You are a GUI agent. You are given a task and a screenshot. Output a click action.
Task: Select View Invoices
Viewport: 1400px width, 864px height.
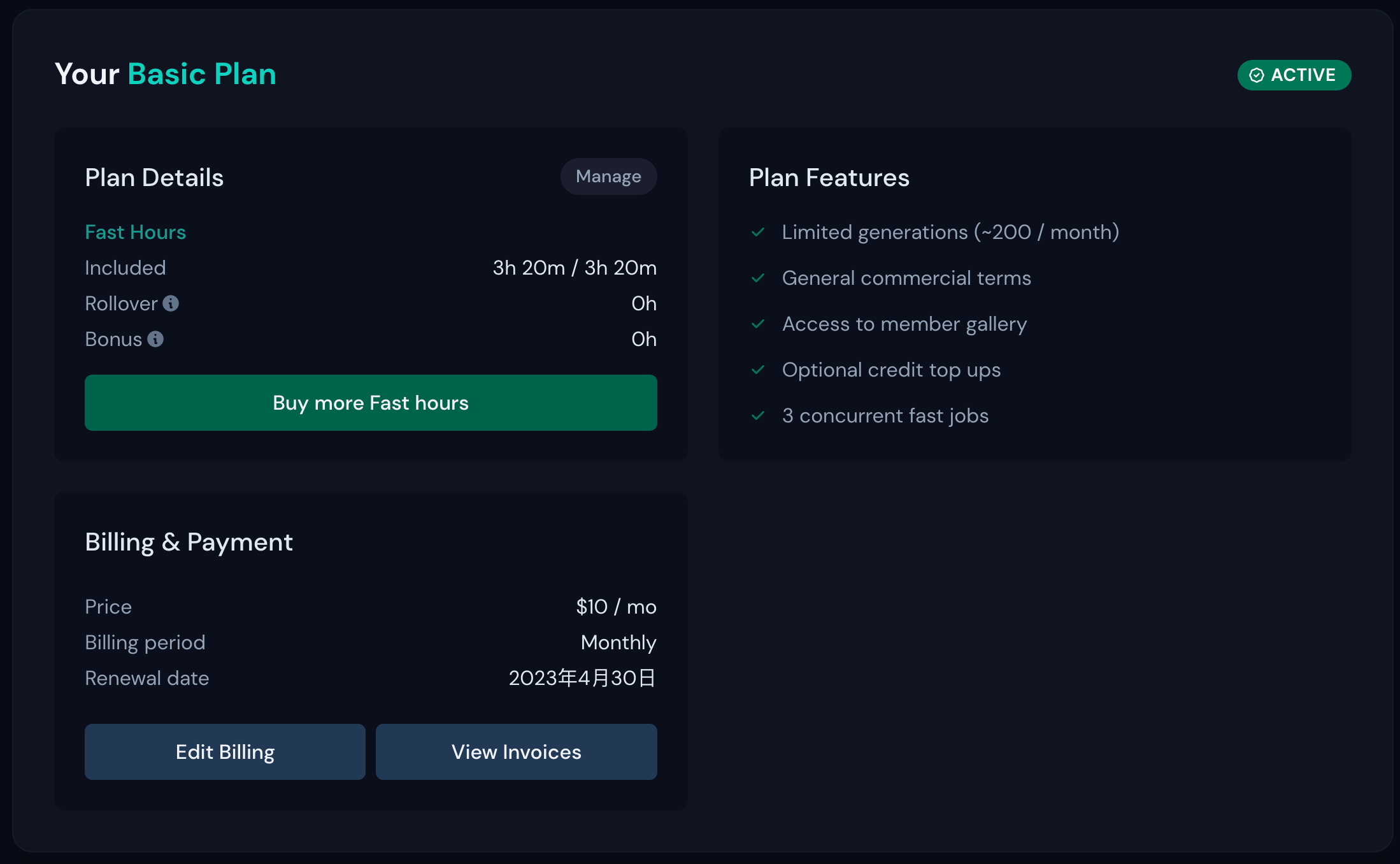pyautogui.click(x=516, y=752)
